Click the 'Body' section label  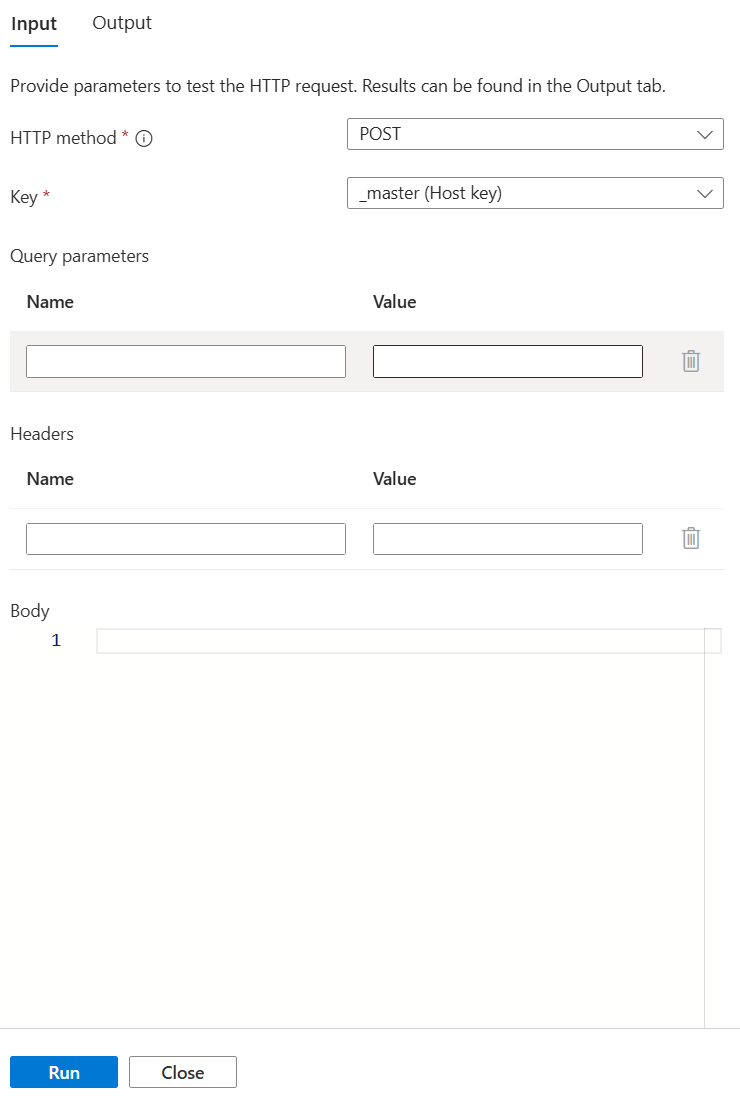30,611
